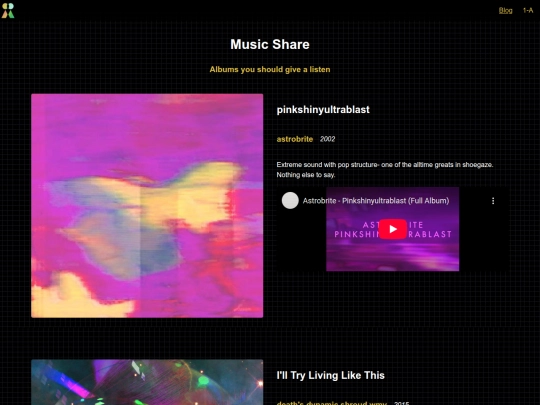Click the Music Share page title
Viewport: 540px width, 405px height.
coord(270,44)
